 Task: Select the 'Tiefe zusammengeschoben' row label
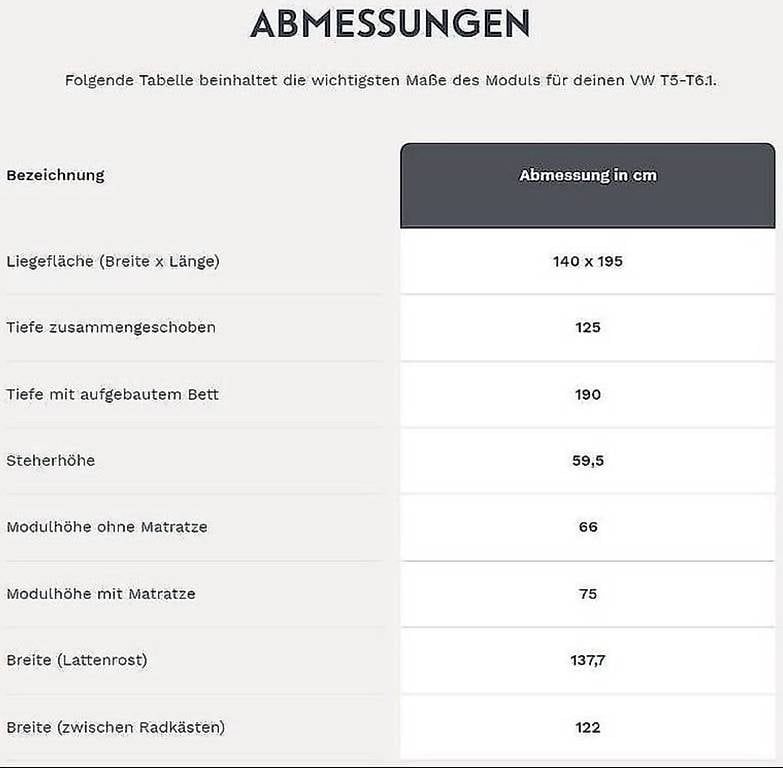(x=111, y=327)
